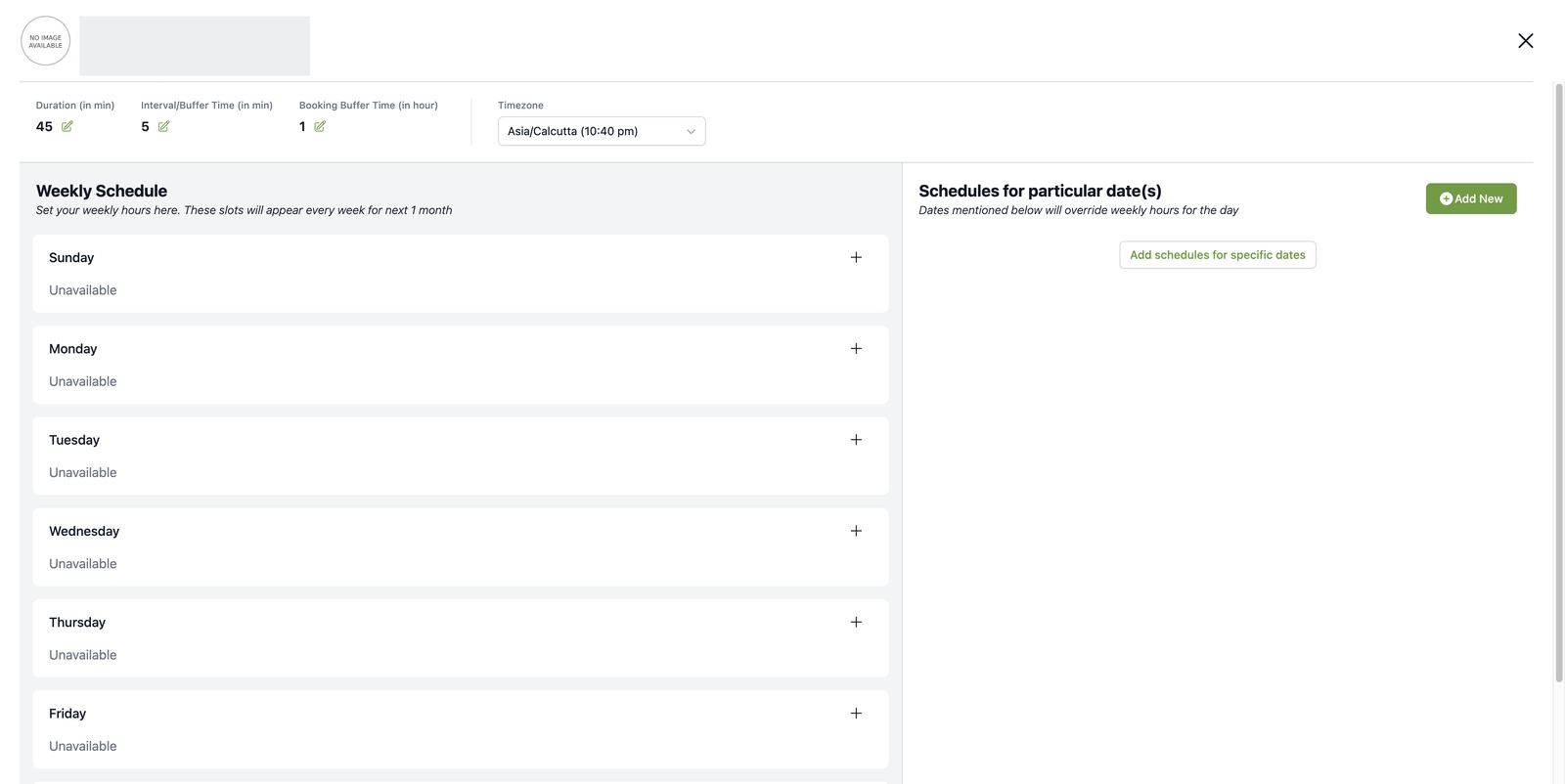
Task: Click Unavailable text under Friday
Action: pos(83,746)
